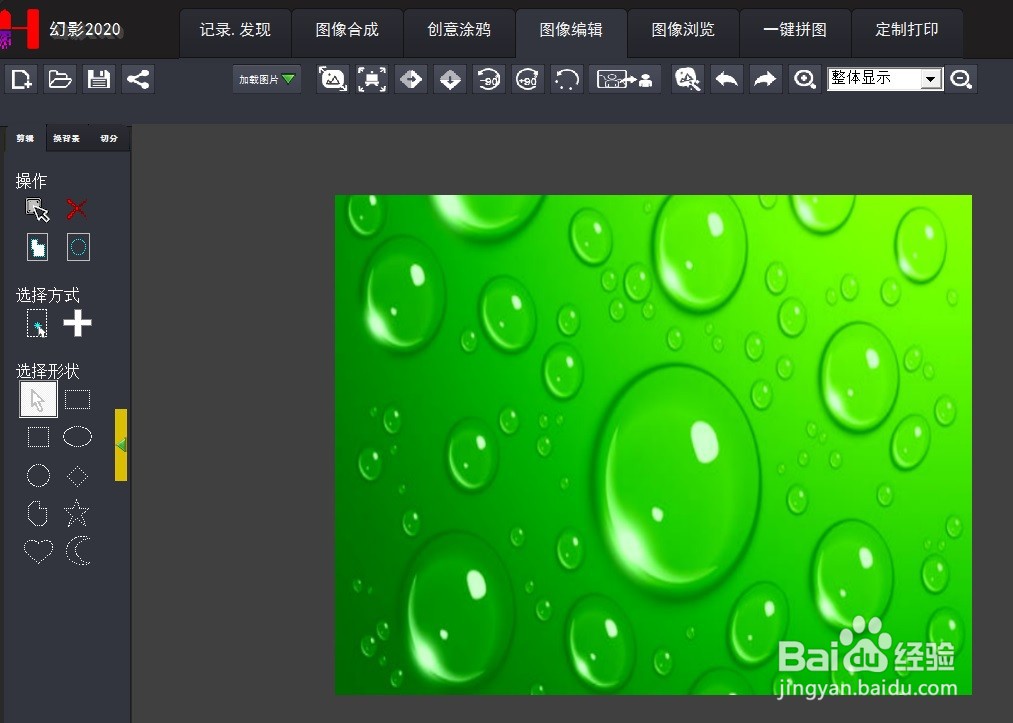Create a new file via the toolbar
The width and height of the screenshot is (1013, 723).
pyautogui.click(x=21, y=79)
